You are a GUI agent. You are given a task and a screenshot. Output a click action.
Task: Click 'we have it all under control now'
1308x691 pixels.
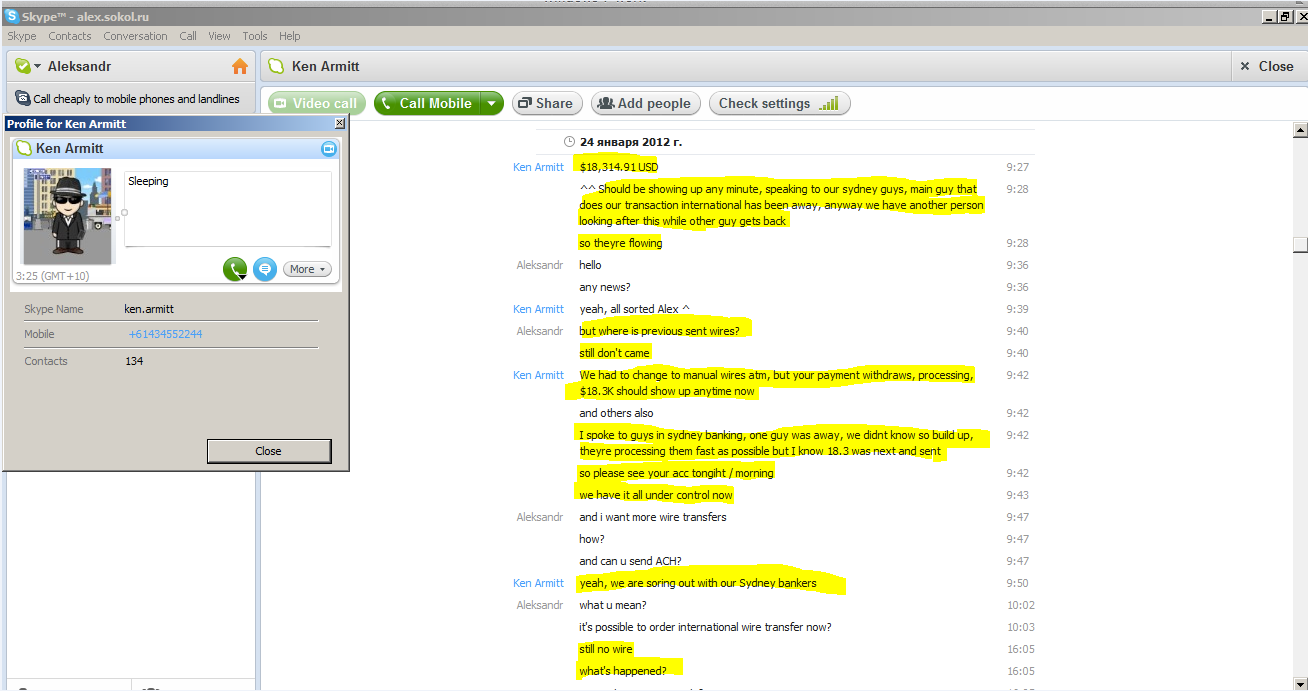coord(656,495)
